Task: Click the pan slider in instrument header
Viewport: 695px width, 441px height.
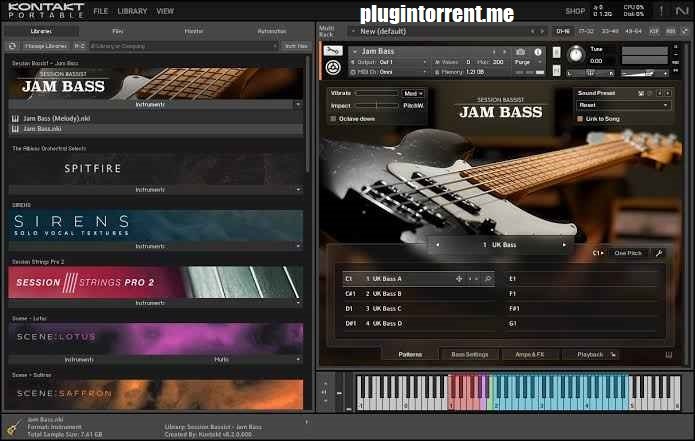Action: [x=590, y=73]
